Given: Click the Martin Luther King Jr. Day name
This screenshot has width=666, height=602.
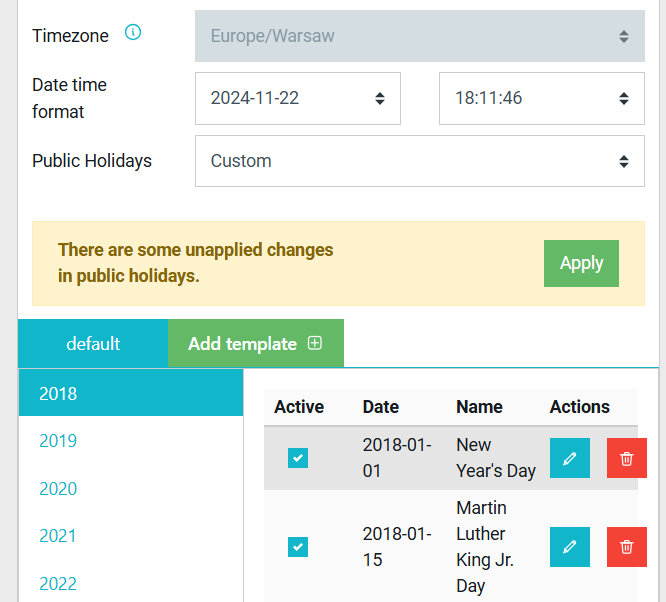Looking at the screenshot, I should [x=485, y=547].
